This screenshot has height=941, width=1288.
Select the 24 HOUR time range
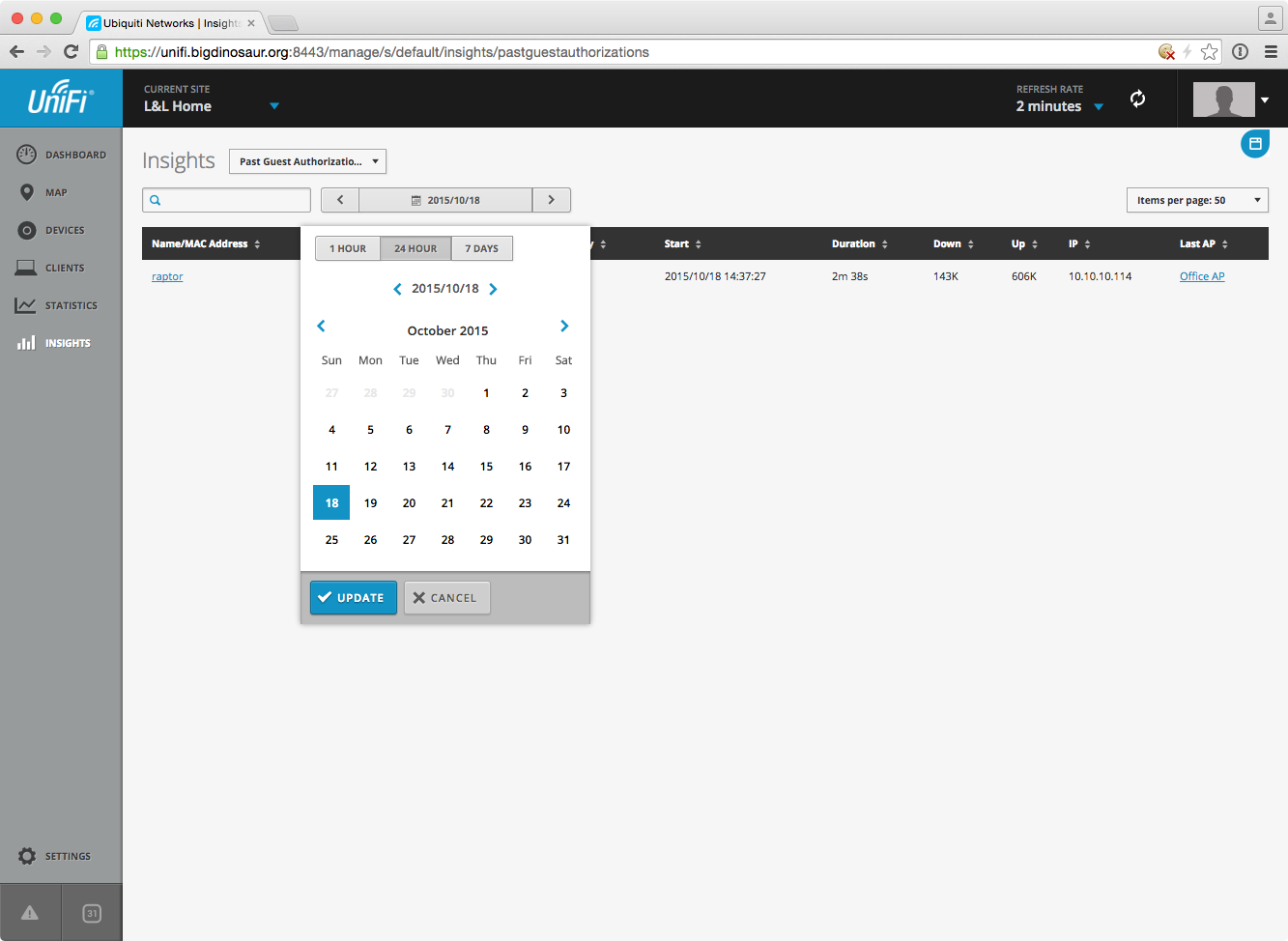click(415, 248)
